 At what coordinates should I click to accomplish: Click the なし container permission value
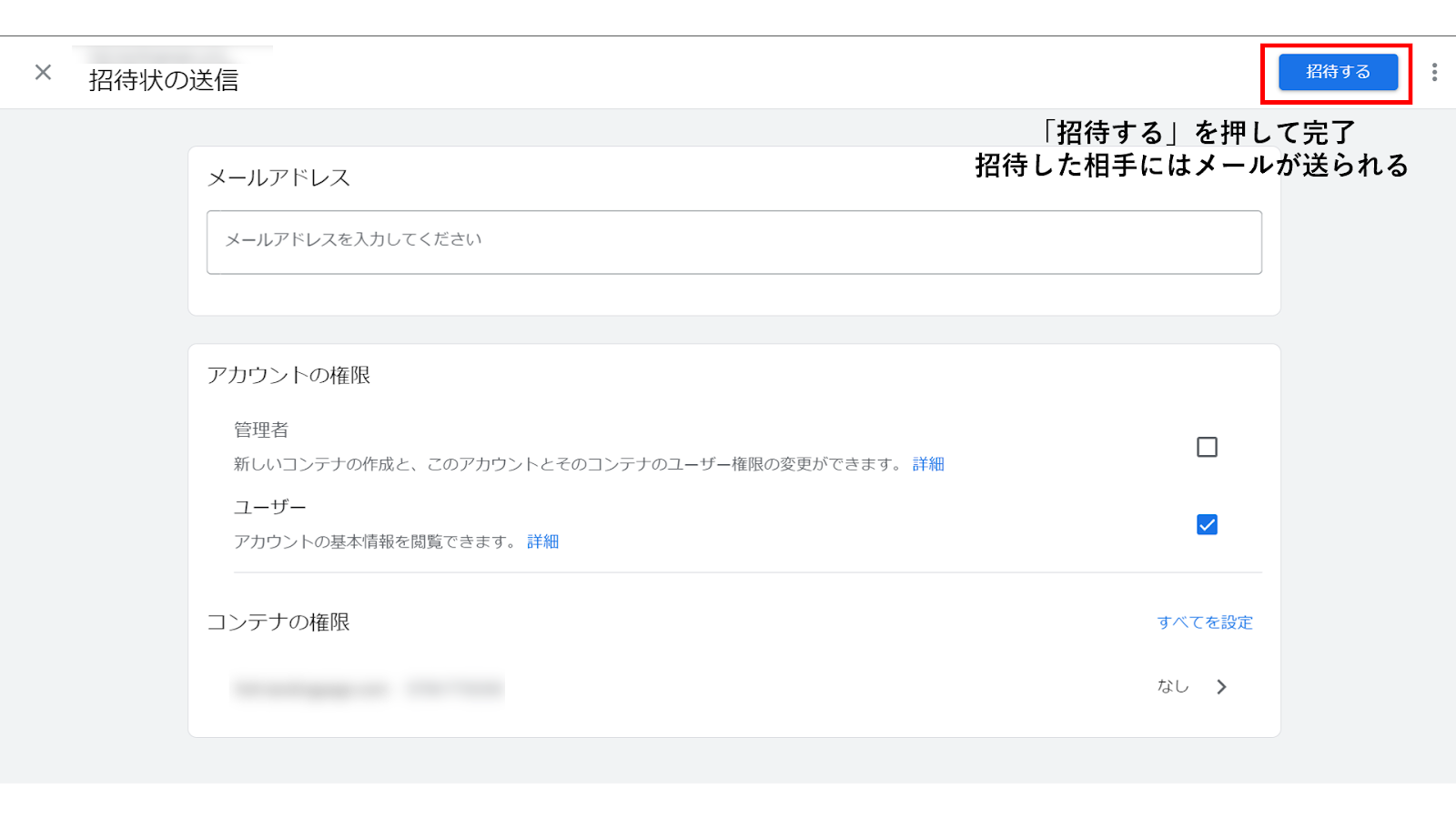(x=1173, y=687)
